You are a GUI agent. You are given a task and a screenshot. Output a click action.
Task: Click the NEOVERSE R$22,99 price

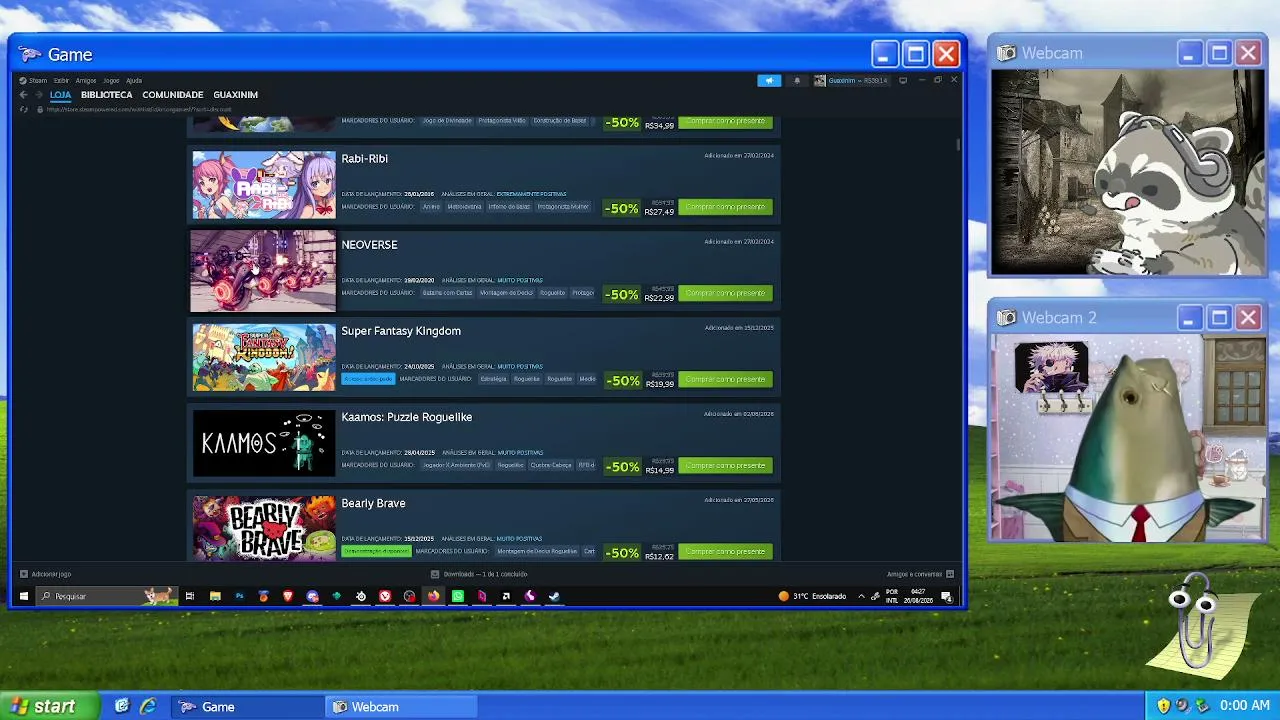click(659, 298)
